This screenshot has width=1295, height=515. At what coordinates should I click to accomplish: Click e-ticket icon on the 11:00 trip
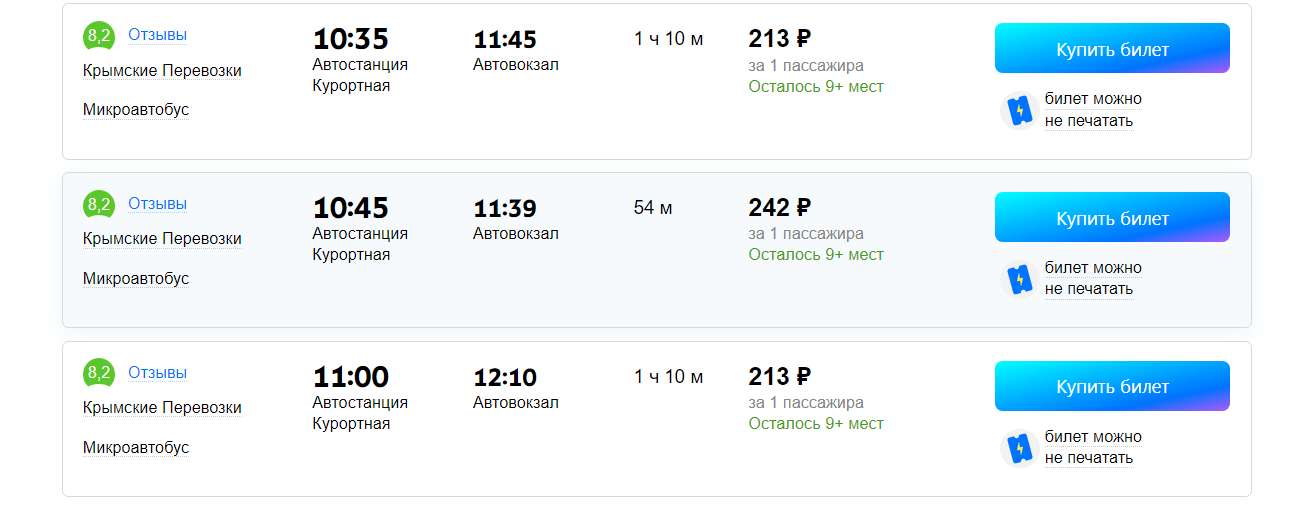click(x=1019, y=448)
